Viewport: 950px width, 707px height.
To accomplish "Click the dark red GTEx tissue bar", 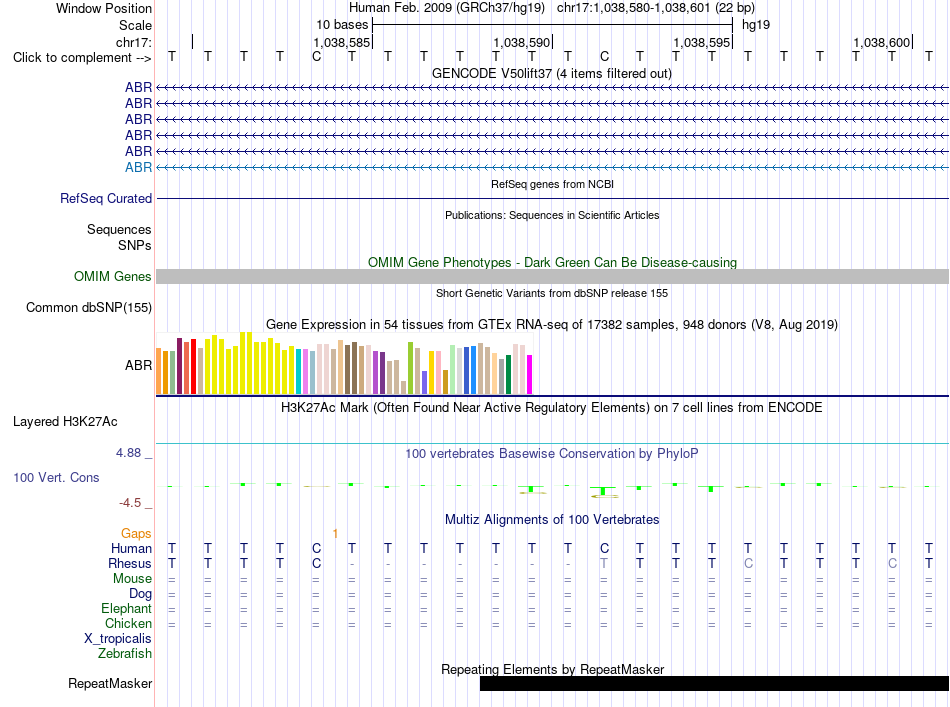I will [x=179, y=366].
